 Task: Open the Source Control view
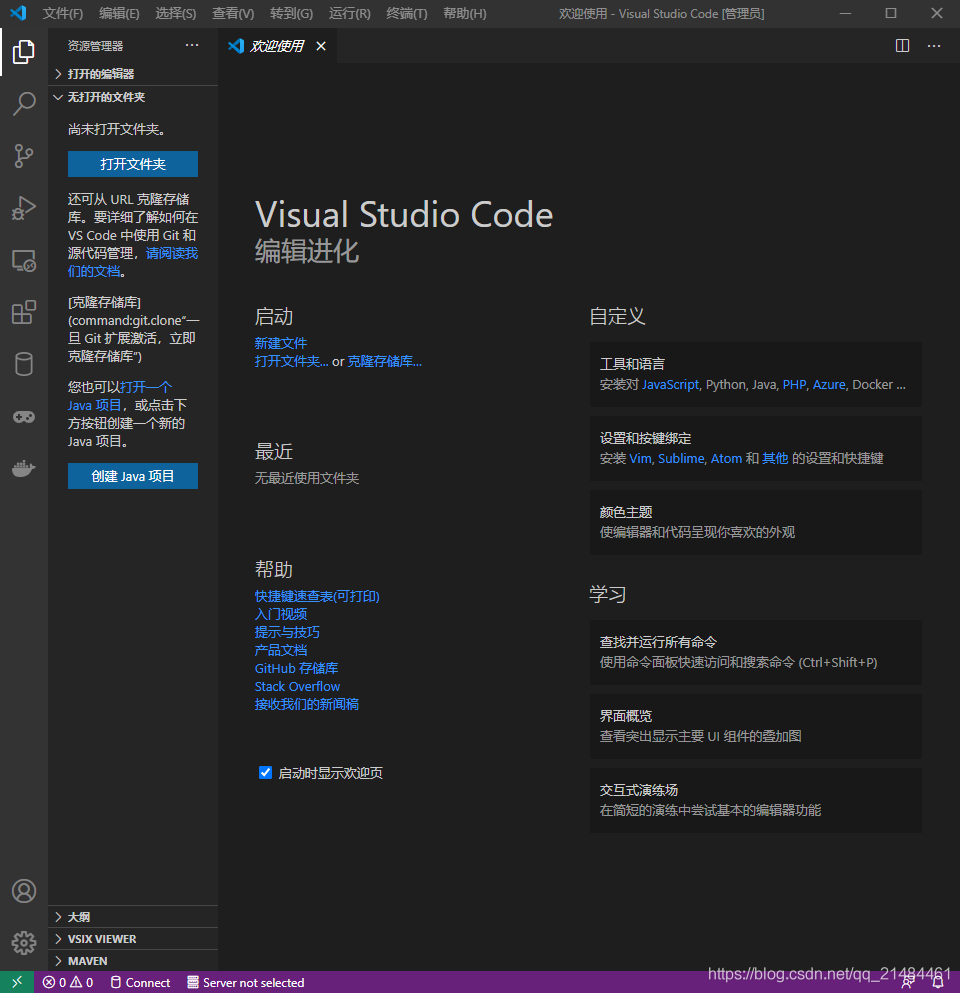click(24, 156)
